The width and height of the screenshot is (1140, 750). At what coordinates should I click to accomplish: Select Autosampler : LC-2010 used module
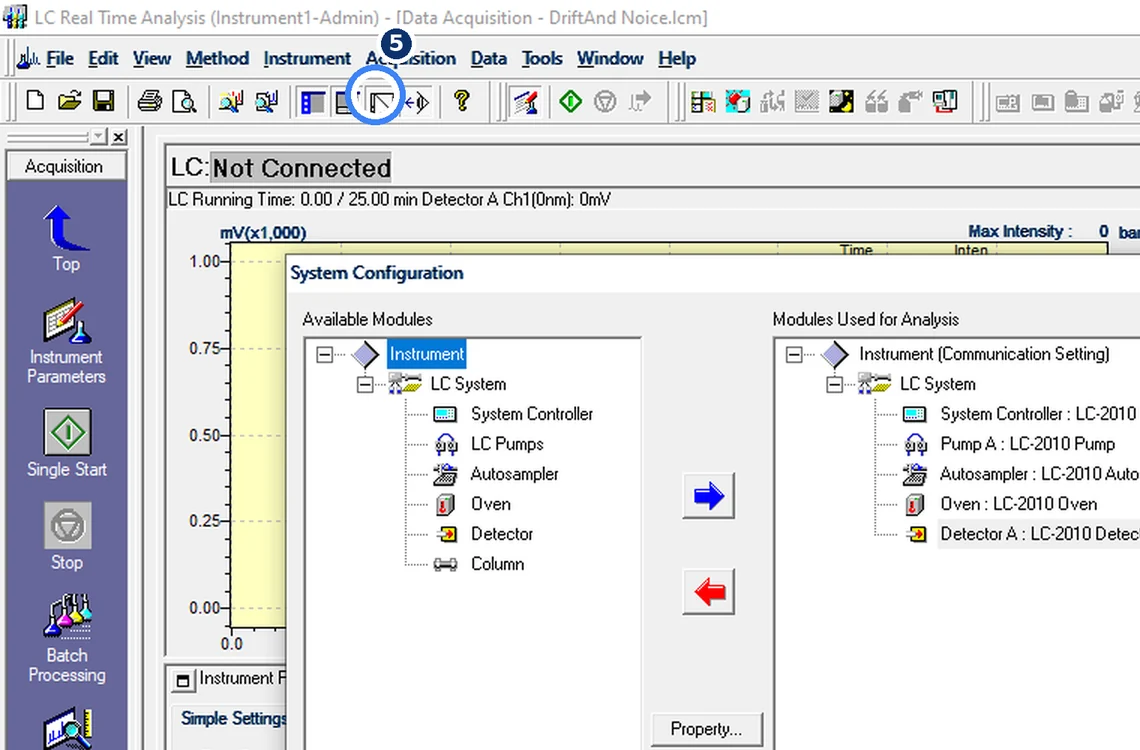pyautogui.click(x=1039, y=474)
